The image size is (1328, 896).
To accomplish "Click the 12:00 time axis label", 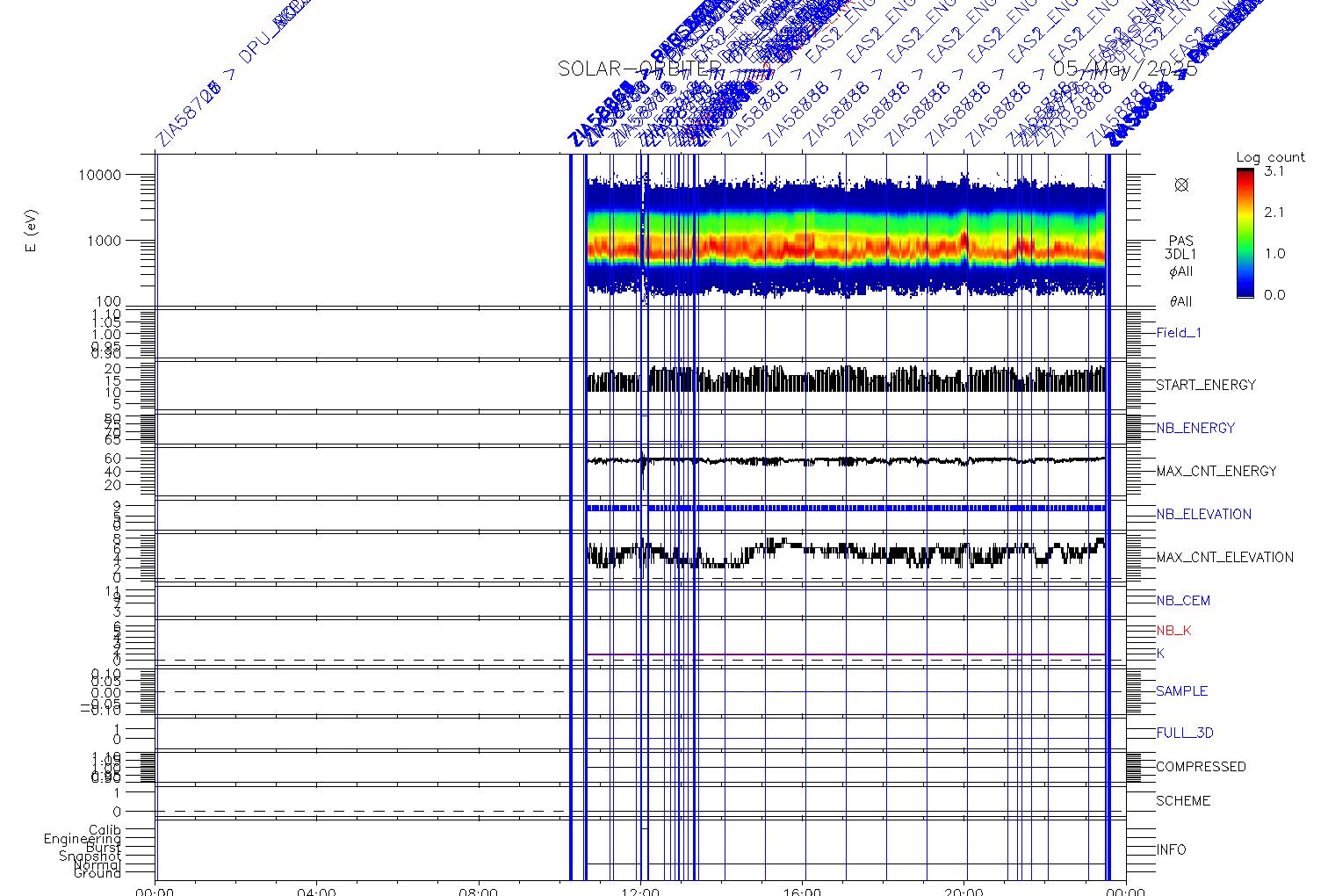I will (640, 891).
